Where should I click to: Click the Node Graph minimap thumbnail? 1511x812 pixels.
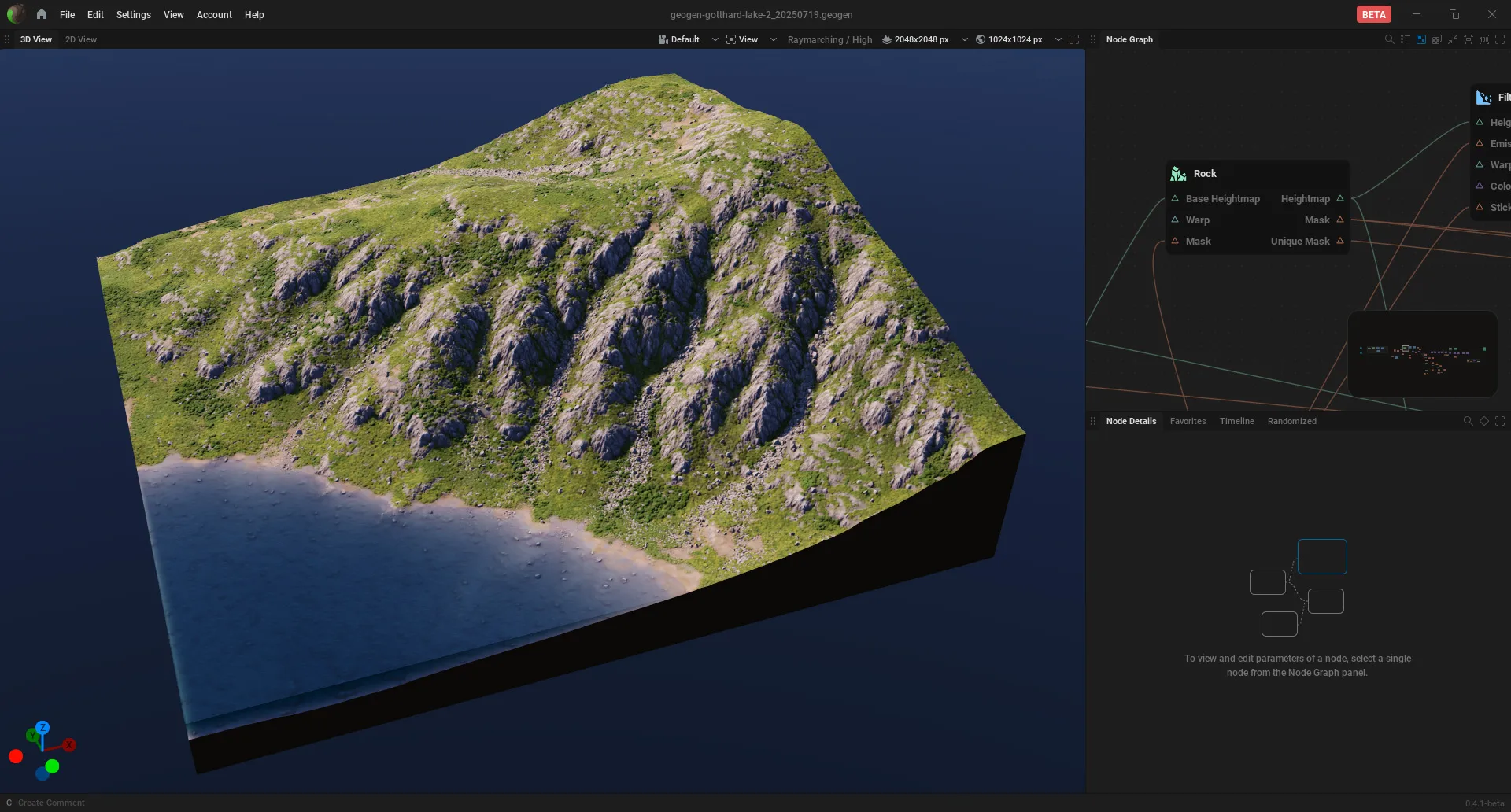[1422, 354]
